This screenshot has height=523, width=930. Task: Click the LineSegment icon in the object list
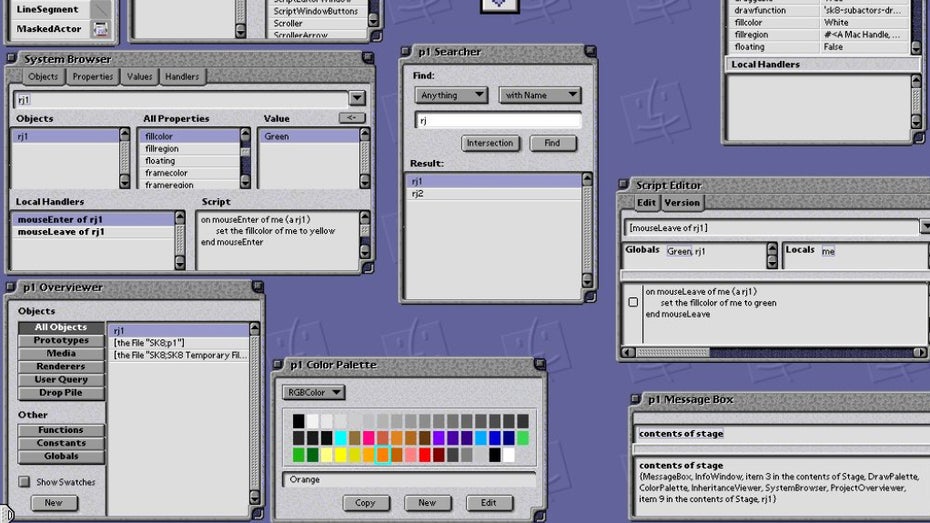[x=100, y=9]
